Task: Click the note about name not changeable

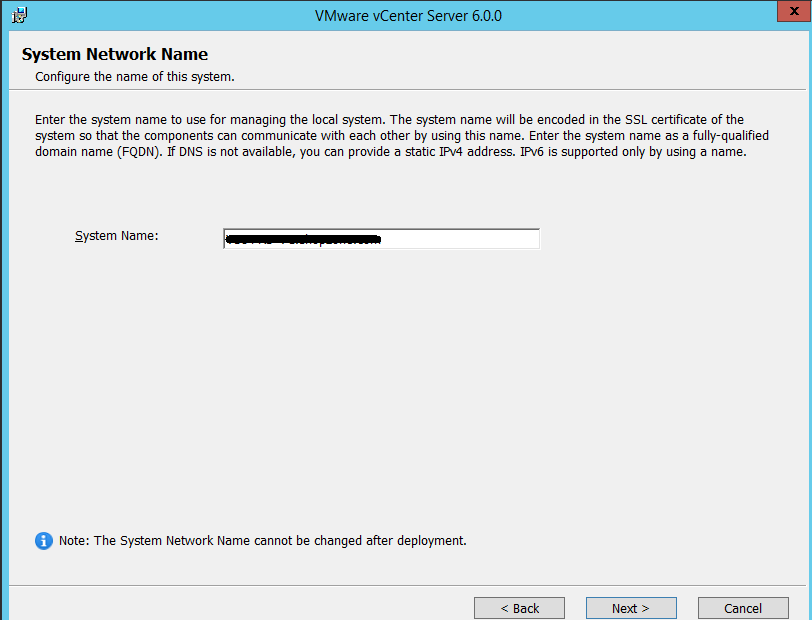Action: click(x=263, y=541)
